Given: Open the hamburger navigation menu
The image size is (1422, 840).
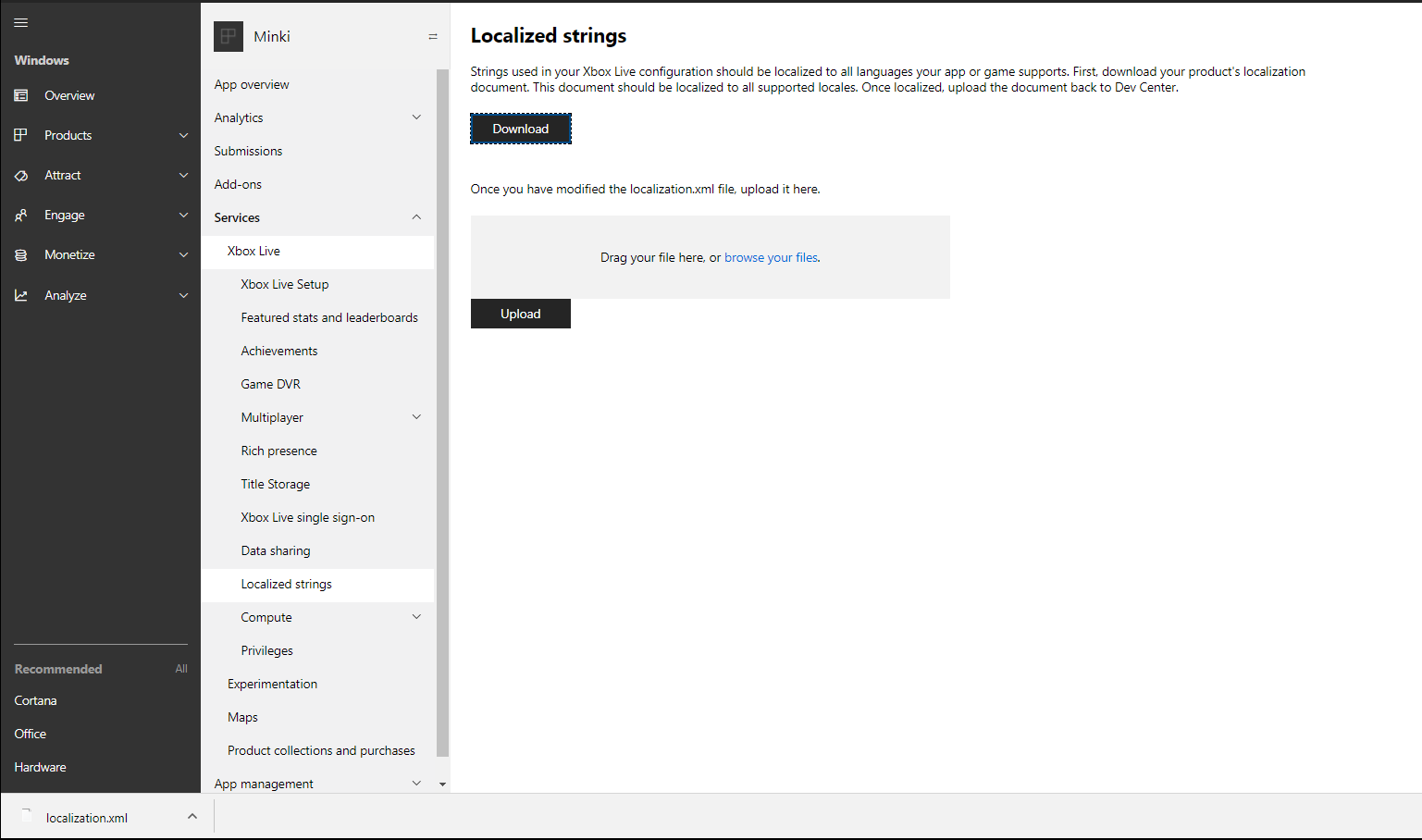Looking at the screenshot, I should (20, 22).
